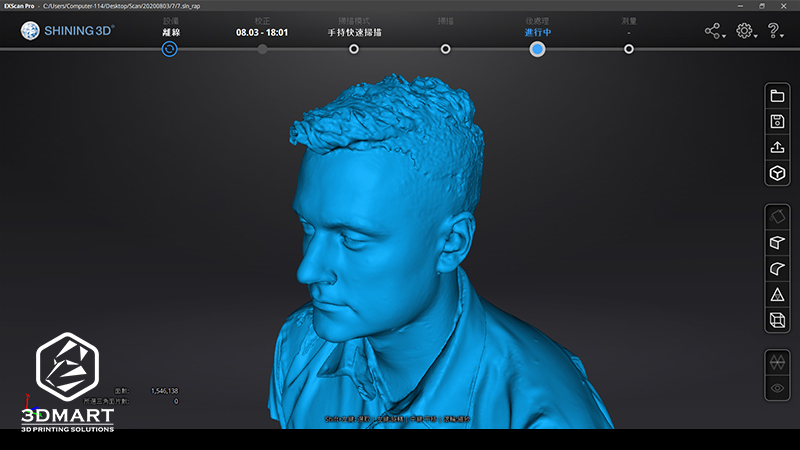This screenshot has width=800, height=450.
Task: Open project folder icon in right toolbar
Action: tap(776, 96)
